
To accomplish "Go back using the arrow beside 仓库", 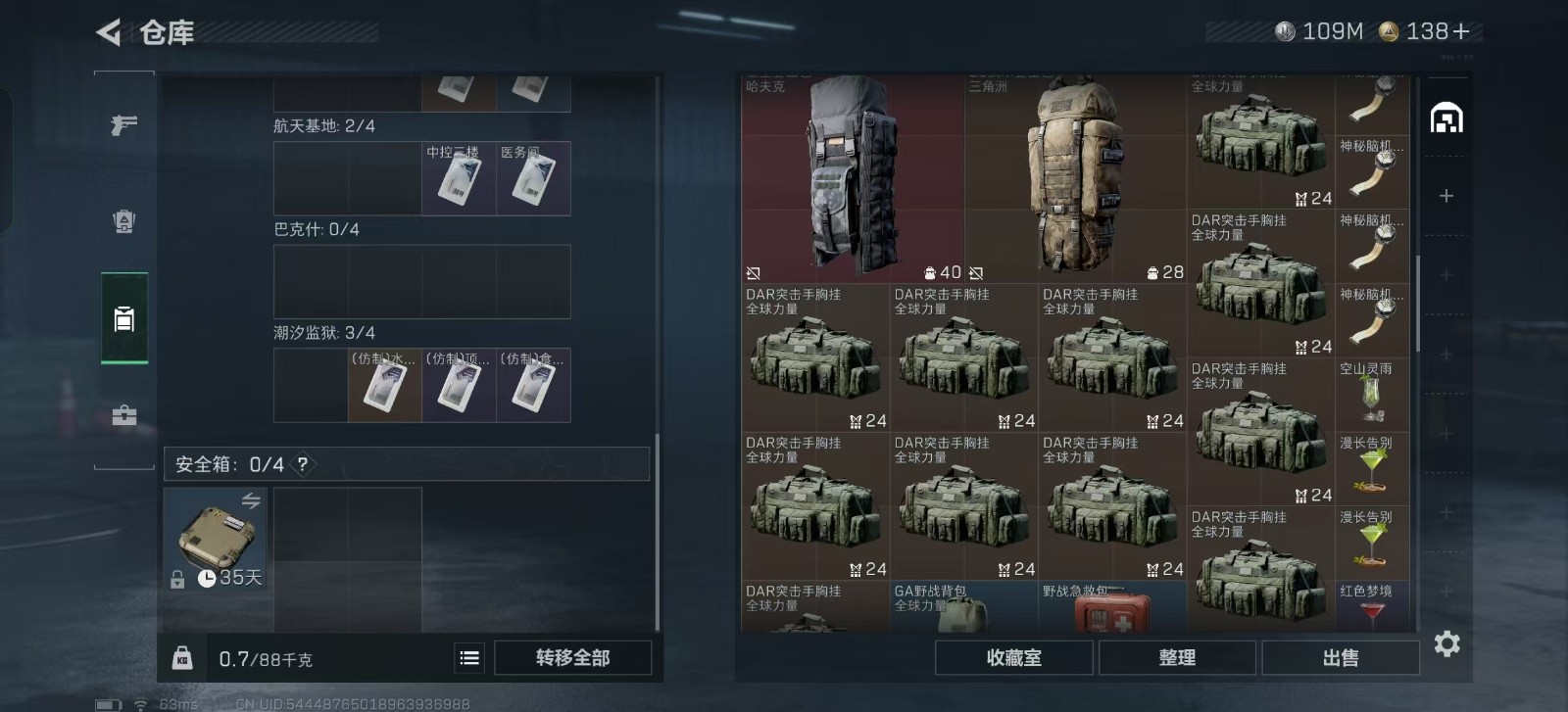I will (108, 32).
